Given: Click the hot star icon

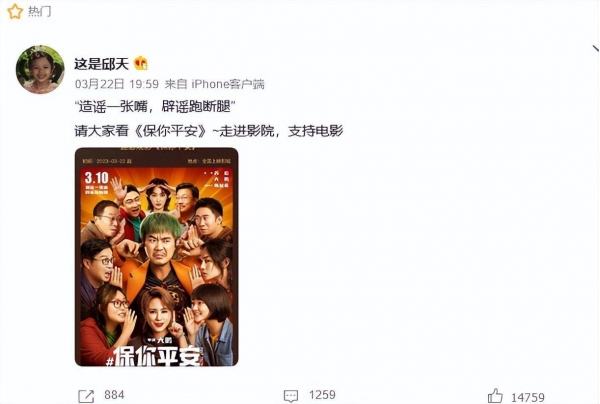Looking at the screenshot, I should 15,11.
